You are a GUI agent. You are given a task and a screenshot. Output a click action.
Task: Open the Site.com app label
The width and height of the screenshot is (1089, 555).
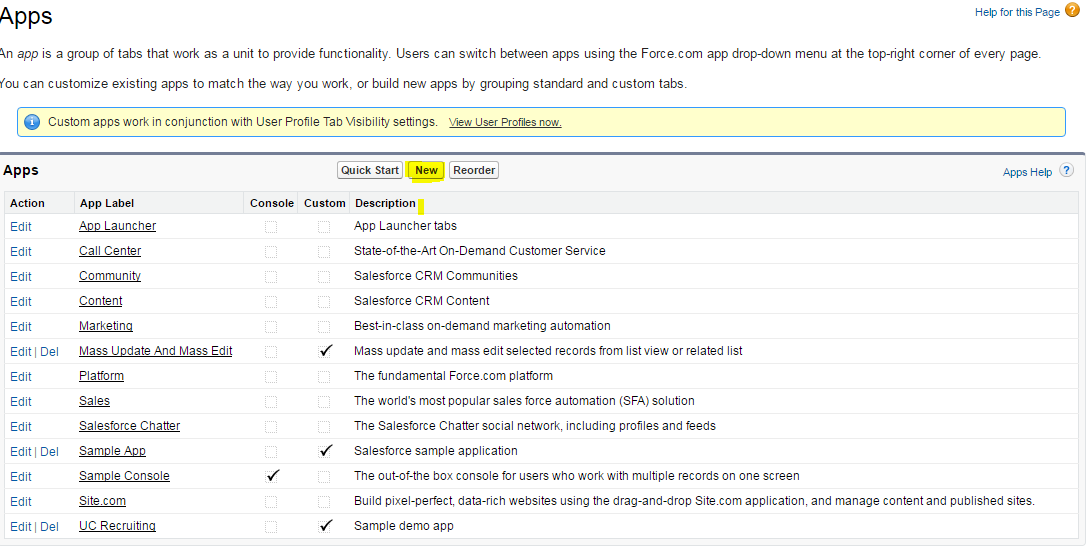point(102,501)
